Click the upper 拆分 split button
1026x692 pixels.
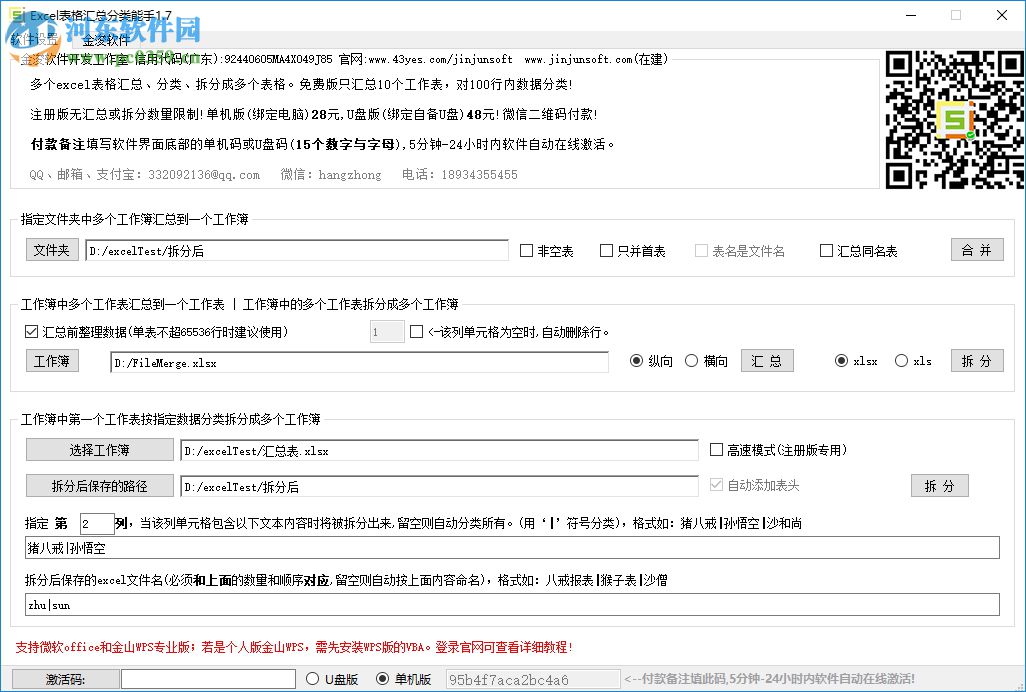[x=977, y=361]
